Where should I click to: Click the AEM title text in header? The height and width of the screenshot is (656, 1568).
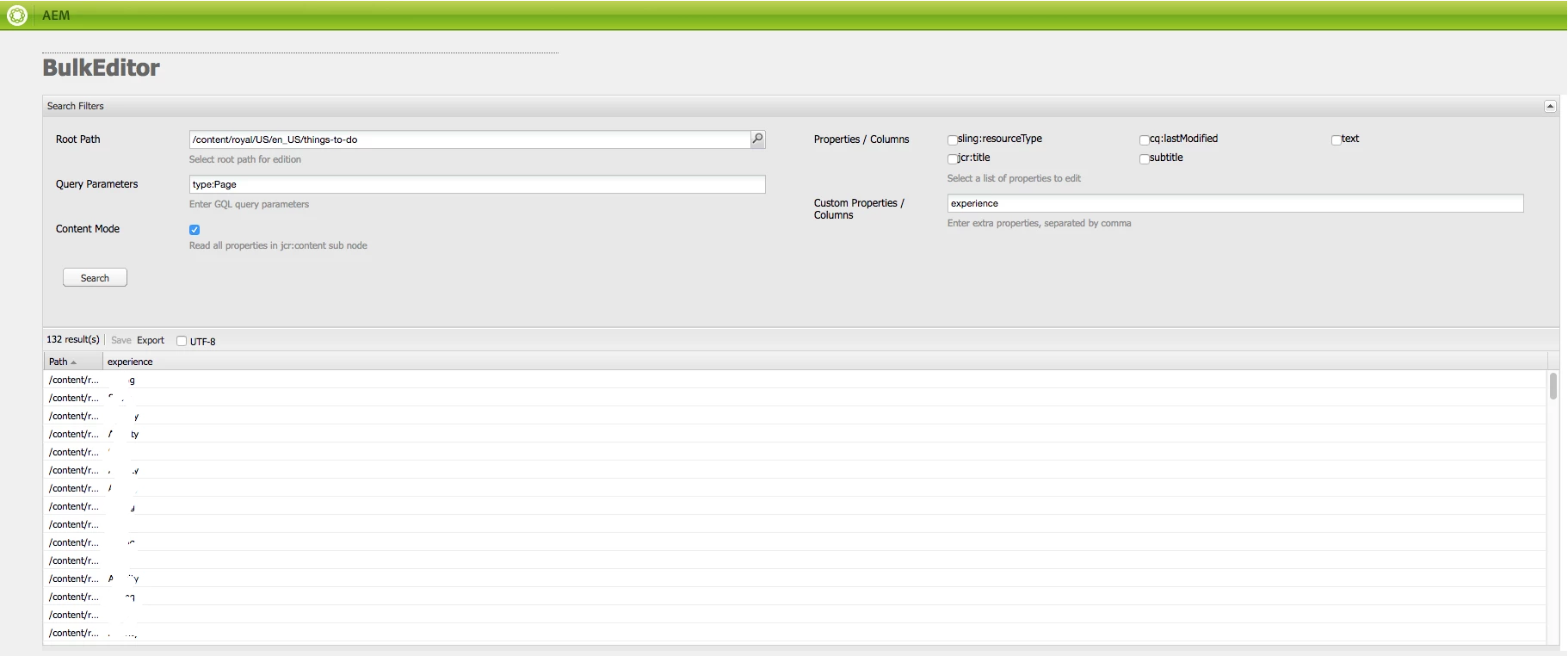click(x=56, y=15)
